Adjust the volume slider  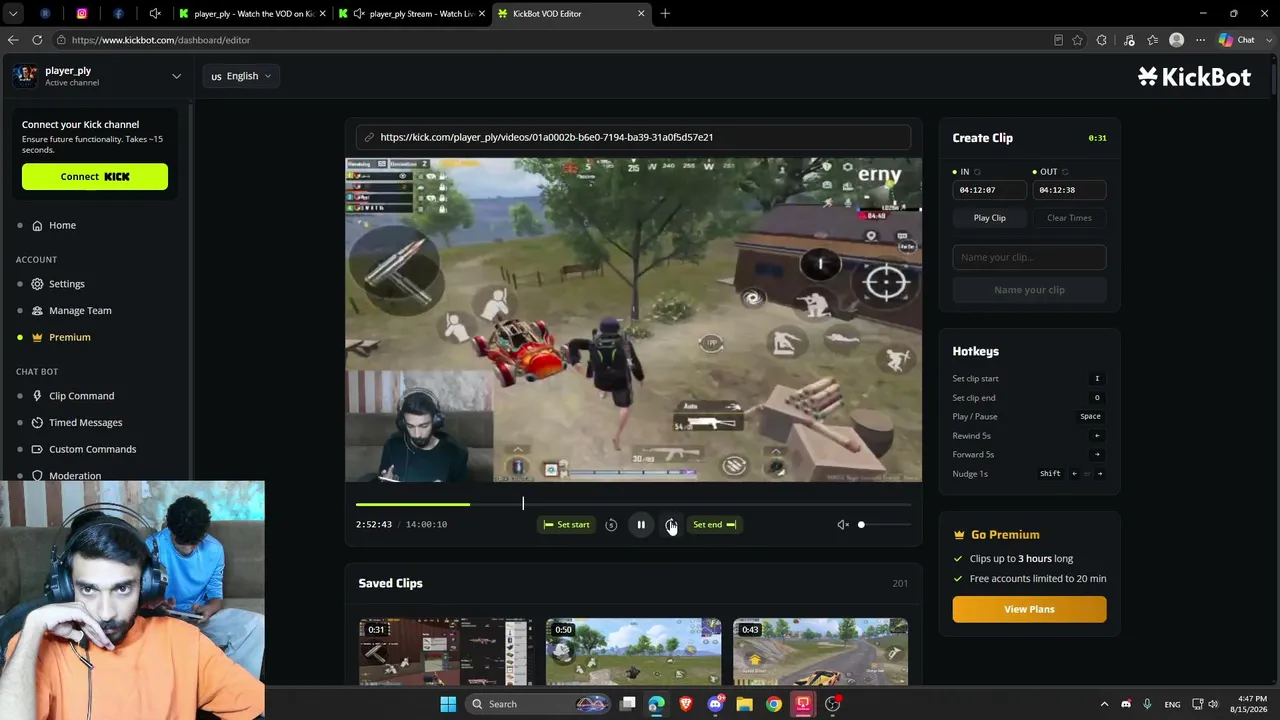pos(885,524)
